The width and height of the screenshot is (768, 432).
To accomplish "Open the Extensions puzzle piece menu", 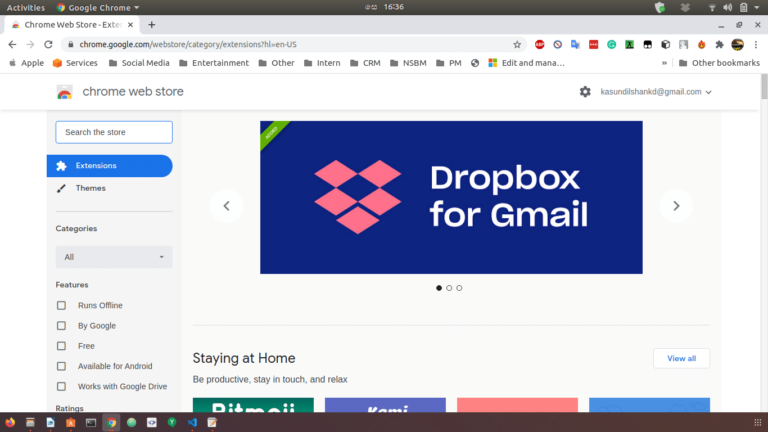I will click(719, 45).
